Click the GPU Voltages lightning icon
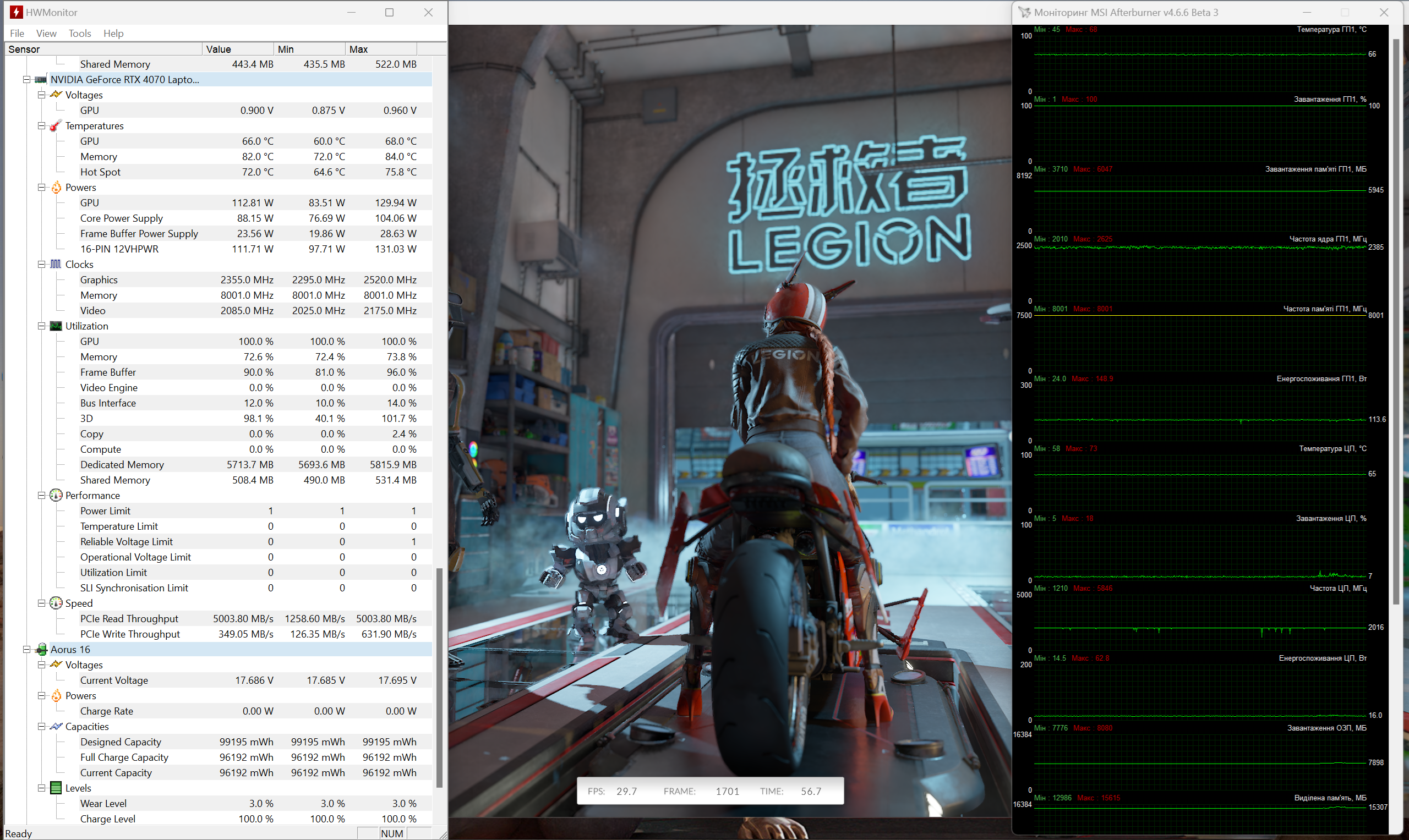The image size is (1409, 840). pos(56,95)
